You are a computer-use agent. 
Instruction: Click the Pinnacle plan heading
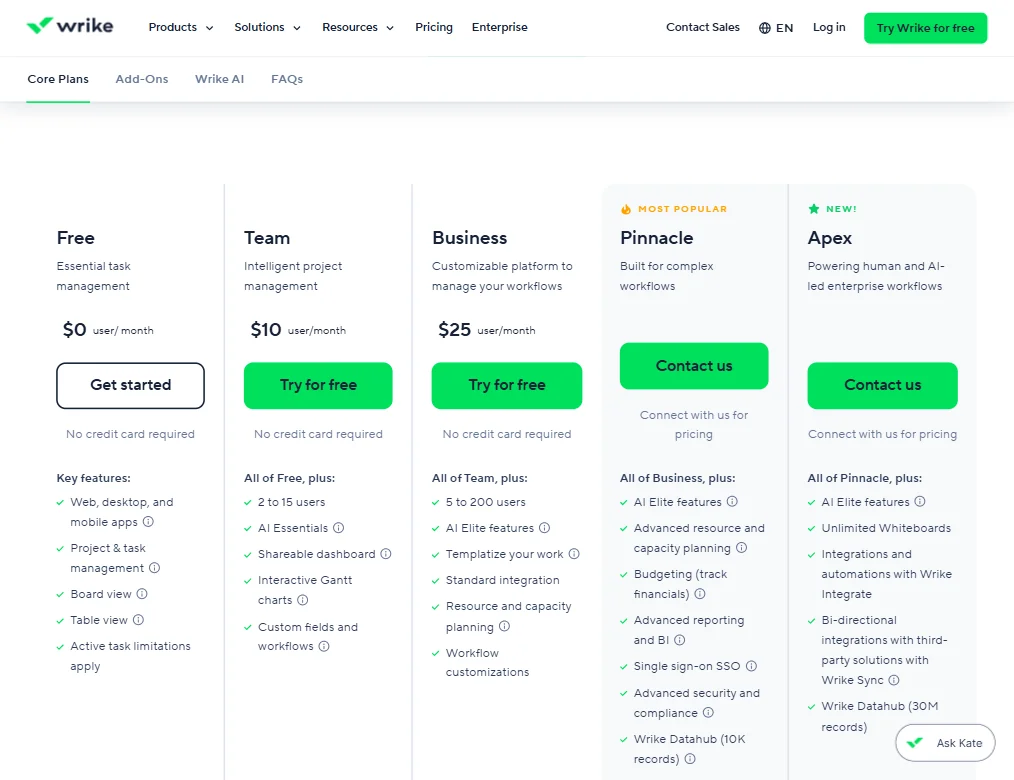[x=656, y=237]
